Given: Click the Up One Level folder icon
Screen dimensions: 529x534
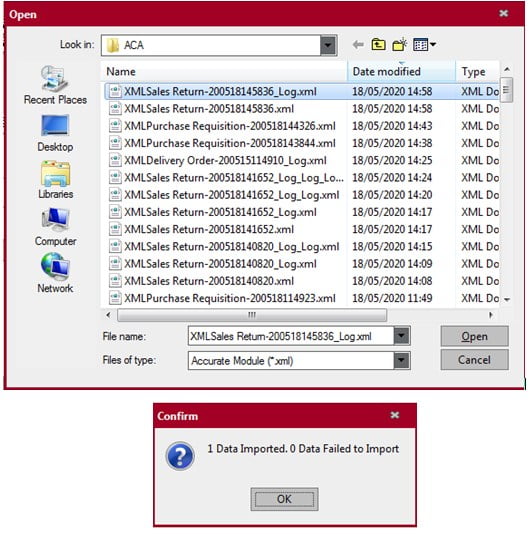Looking at the screenshot, I should tap(378, 44).
